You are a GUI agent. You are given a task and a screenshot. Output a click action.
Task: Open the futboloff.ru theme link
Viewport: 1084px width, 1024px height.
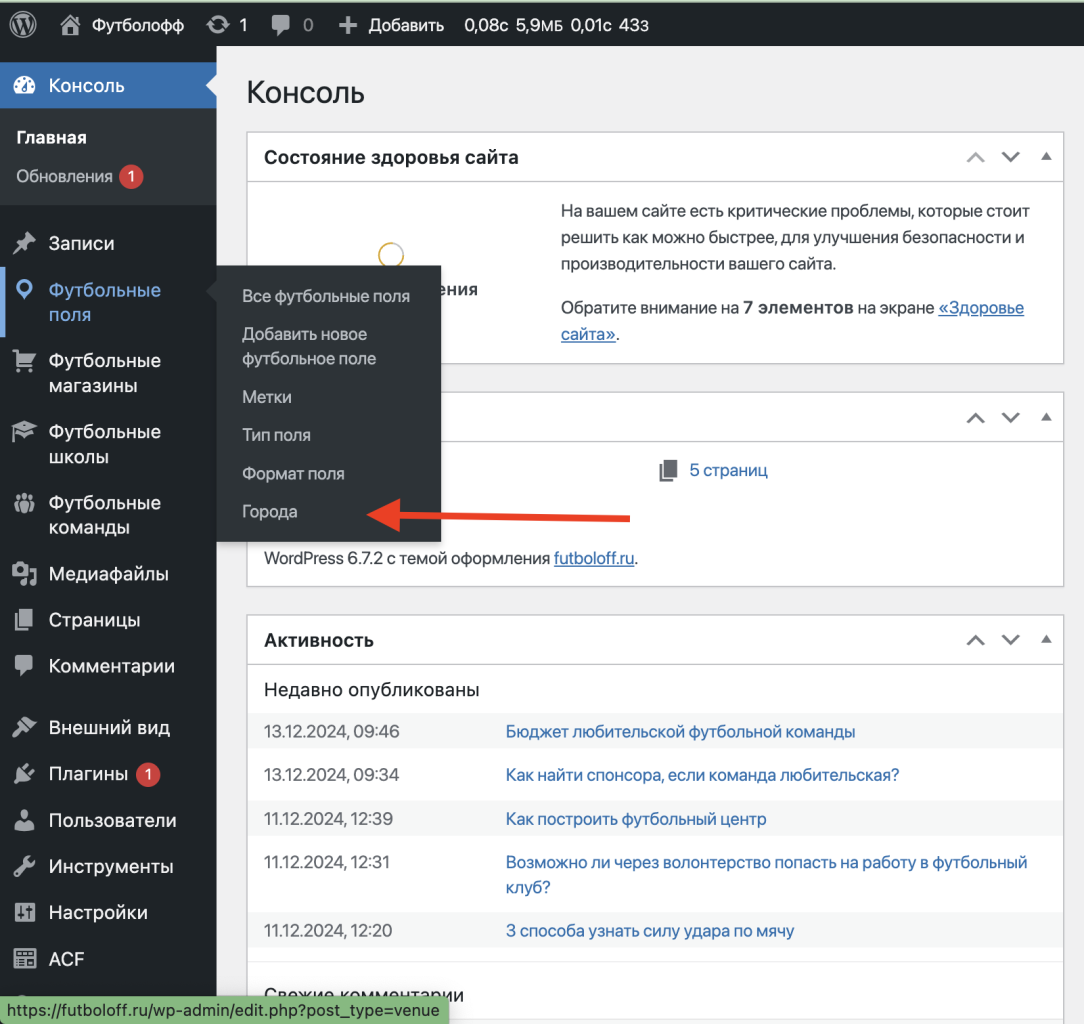click(594, 558)
